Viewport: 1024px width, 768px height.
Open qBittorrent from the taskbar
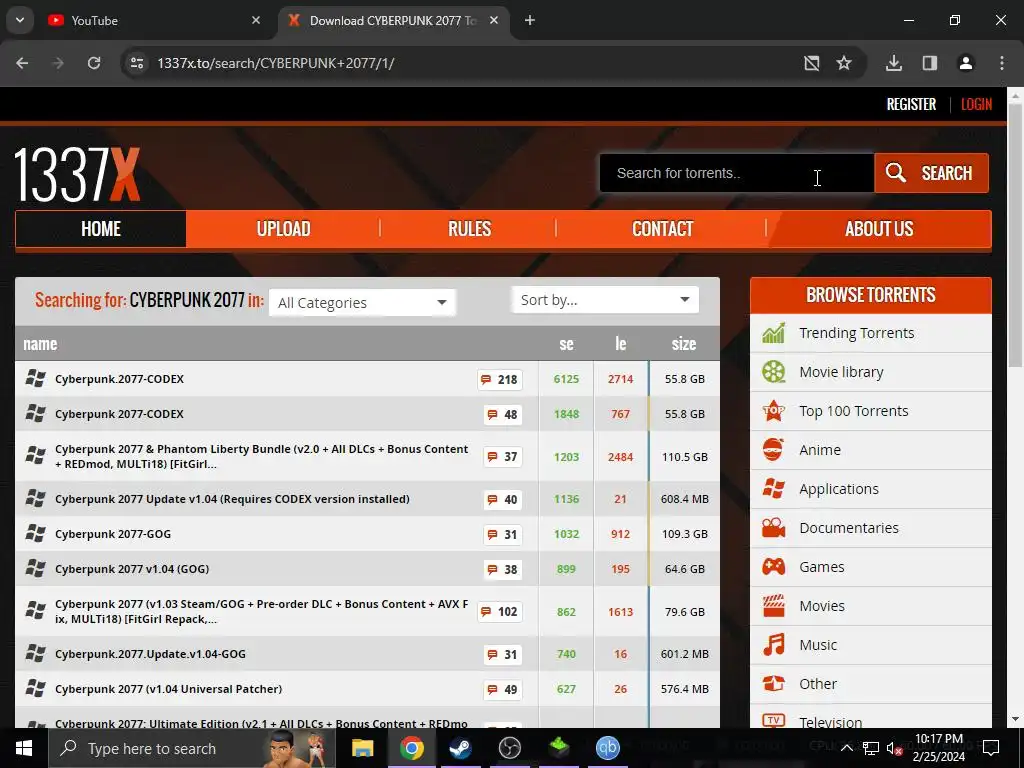pos(607,748)
